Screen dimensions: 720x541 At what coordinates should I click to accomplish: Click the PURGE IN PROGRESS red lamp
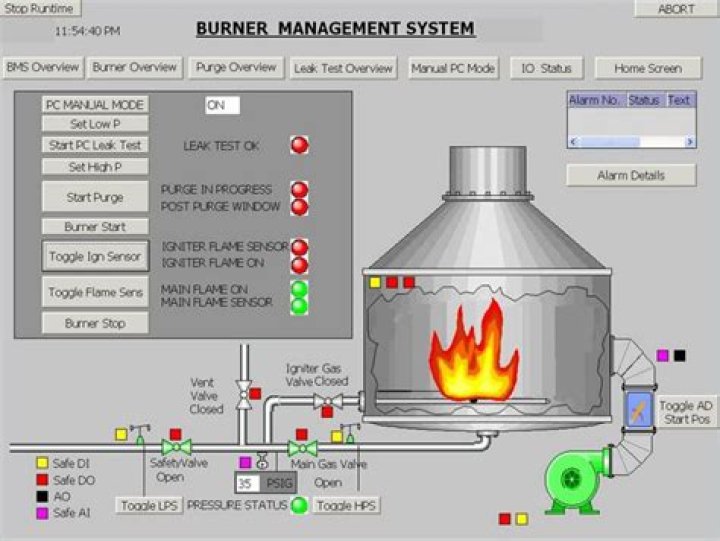point(299,189)
